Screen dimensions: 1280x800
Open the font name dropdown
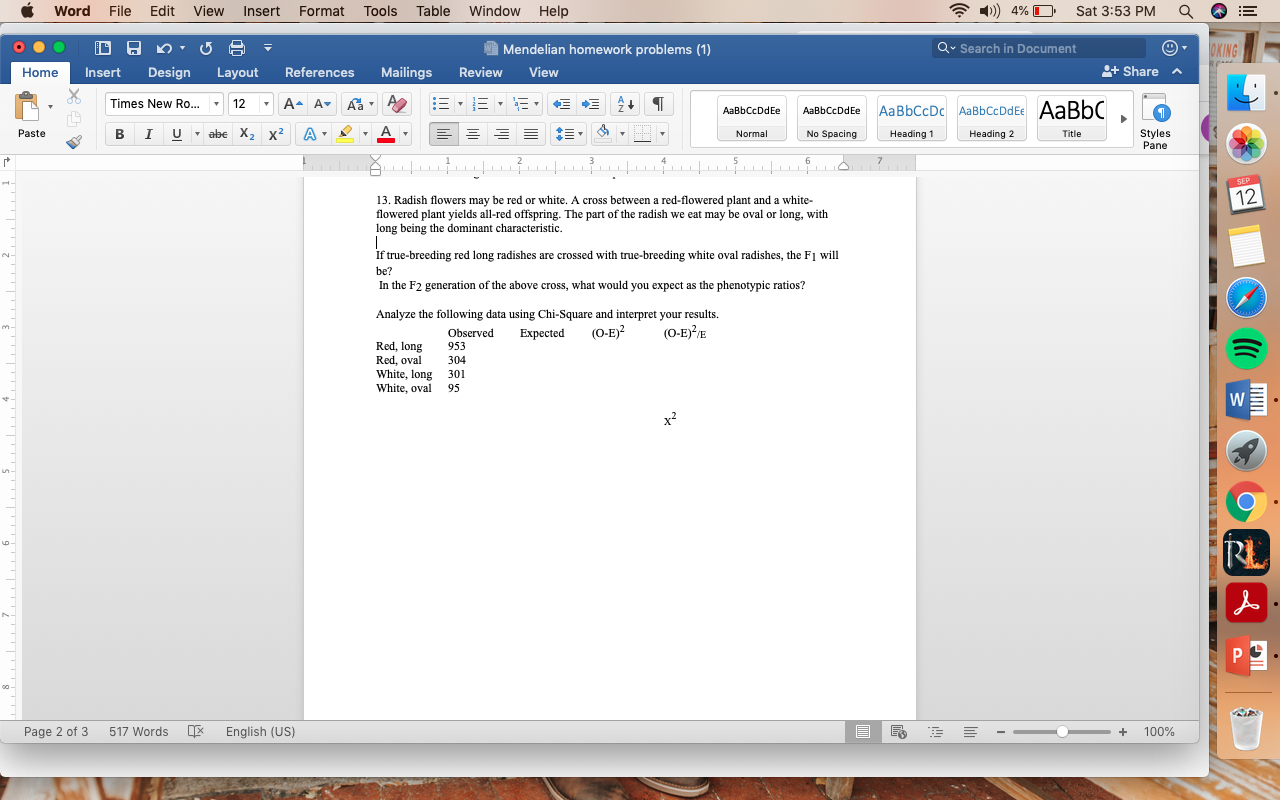[x=215, y=103]
